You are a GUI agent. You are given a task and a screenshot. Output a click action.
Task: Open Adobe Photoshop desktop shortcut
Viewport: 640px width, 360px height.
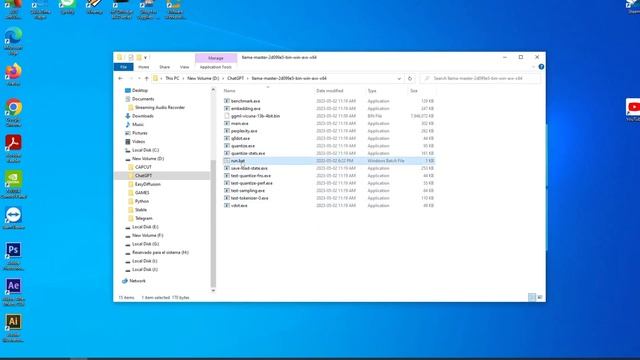(x=13, y=256)
